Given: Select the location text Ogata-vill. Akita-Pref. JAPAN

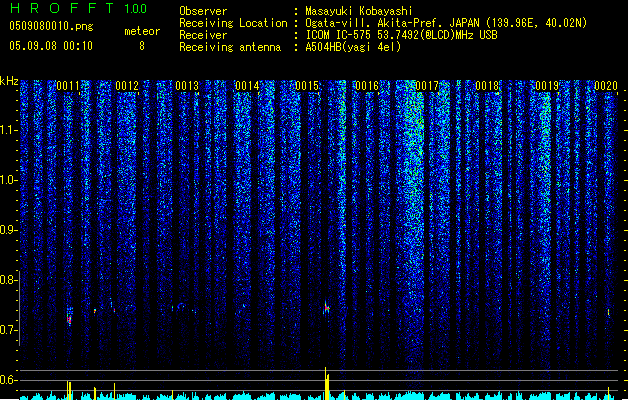Looking at the screenshot, I should tap(392, 23).
